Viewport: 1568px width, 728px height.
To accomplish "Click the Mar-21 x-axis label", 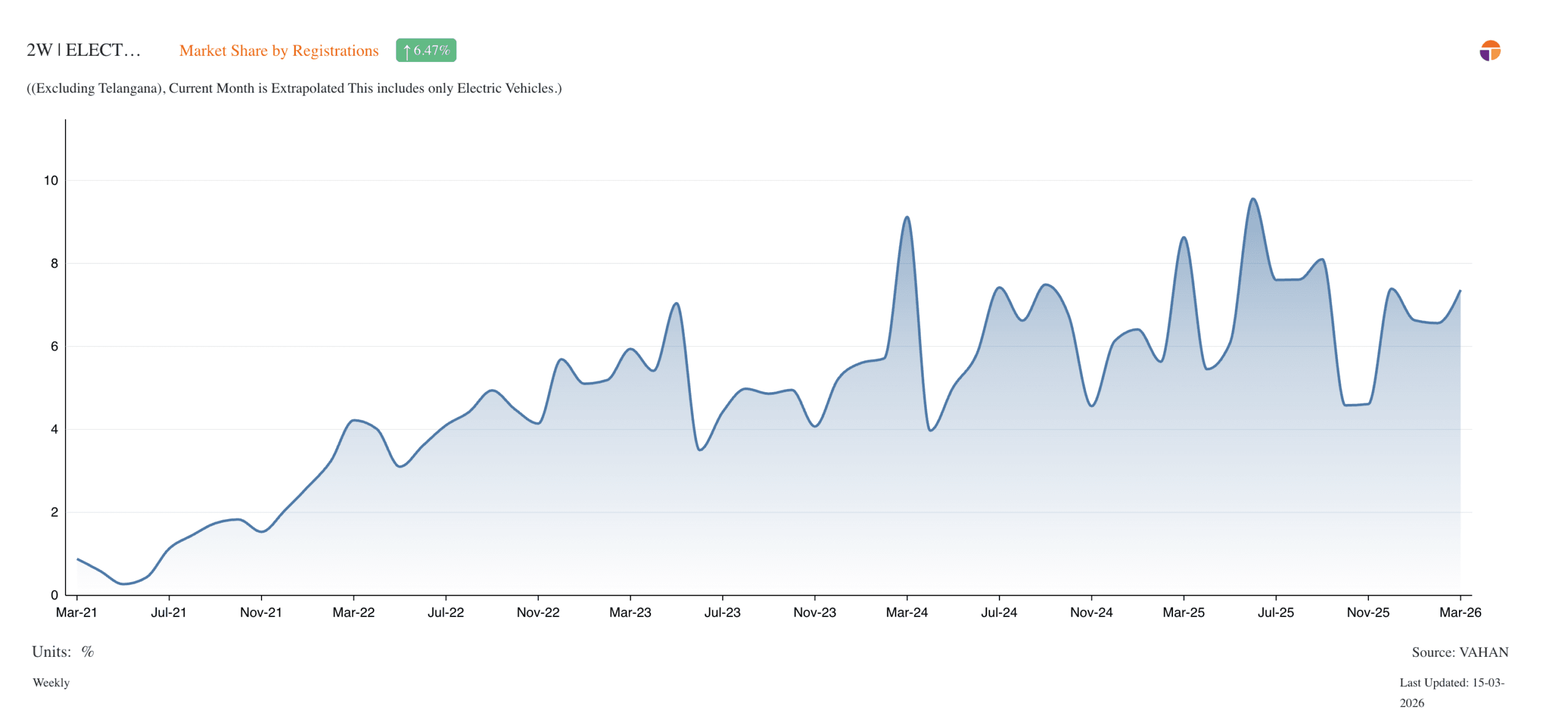I will 77,612.
